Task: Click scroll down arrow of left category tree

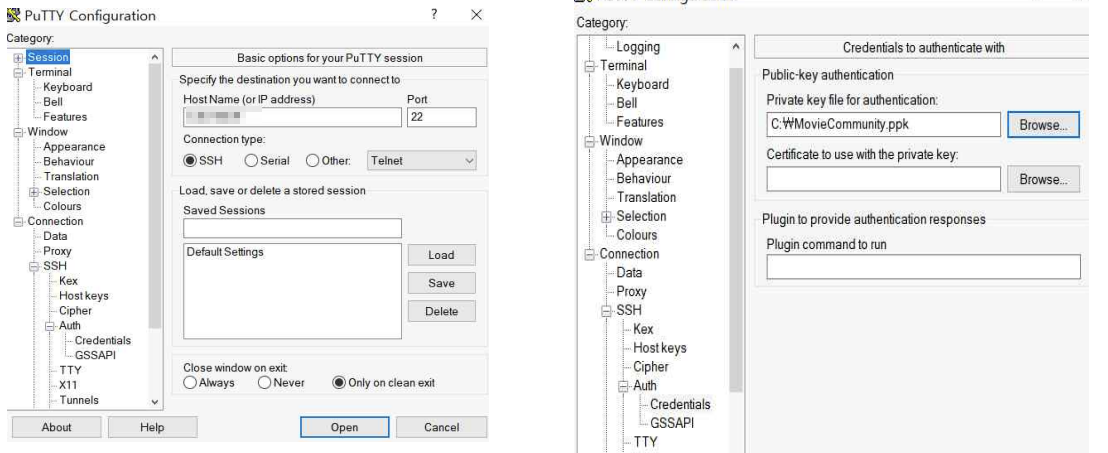Action: pos(155,401)
